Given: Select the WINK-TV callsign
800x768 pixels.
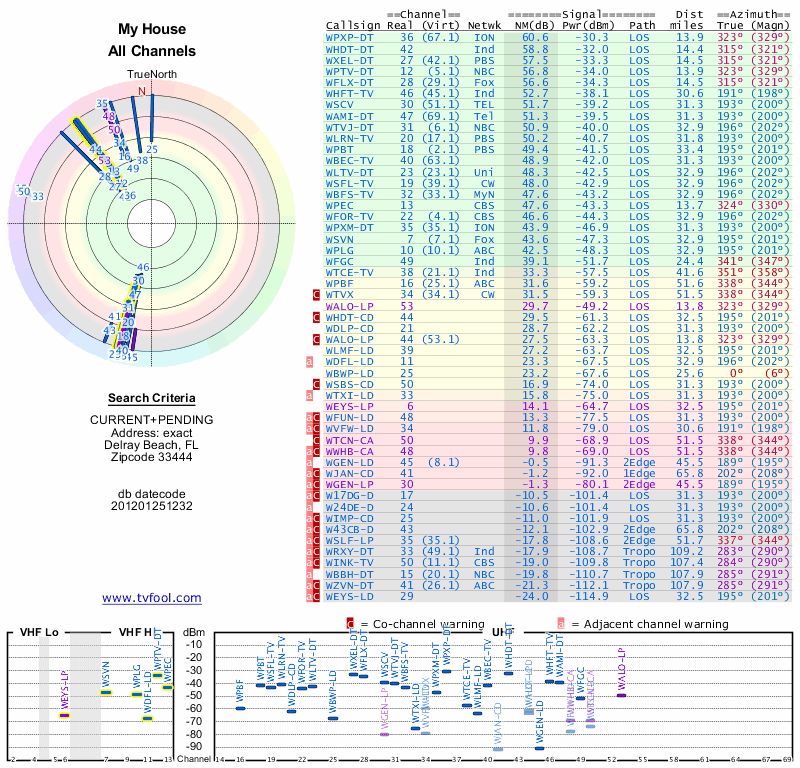Looking at the screenshot, I should click(x=349, y=562).
